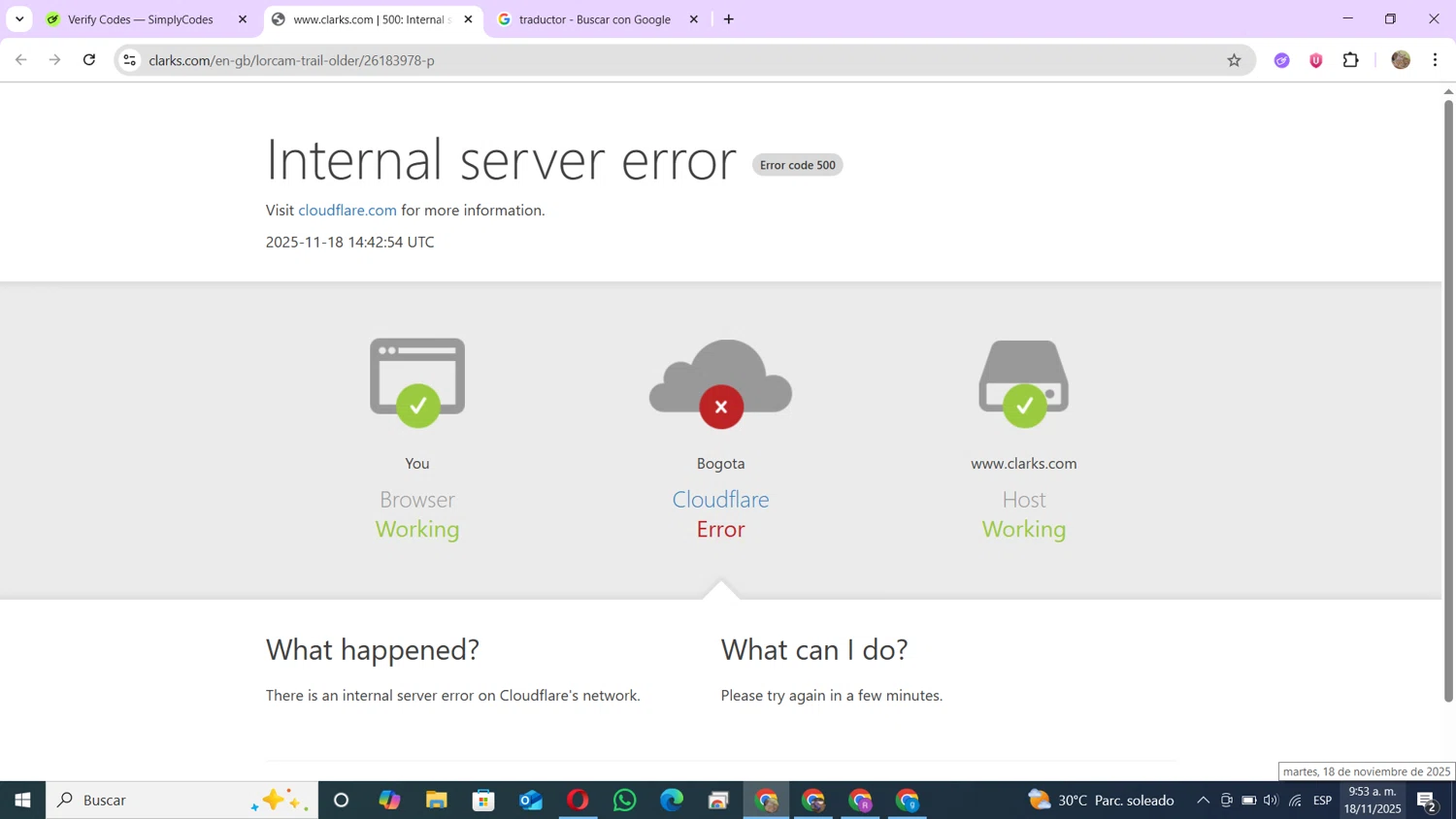Viewport: 1456px width, 819px height.
Task: Go forward to the next page
Action: pos(55,60)
